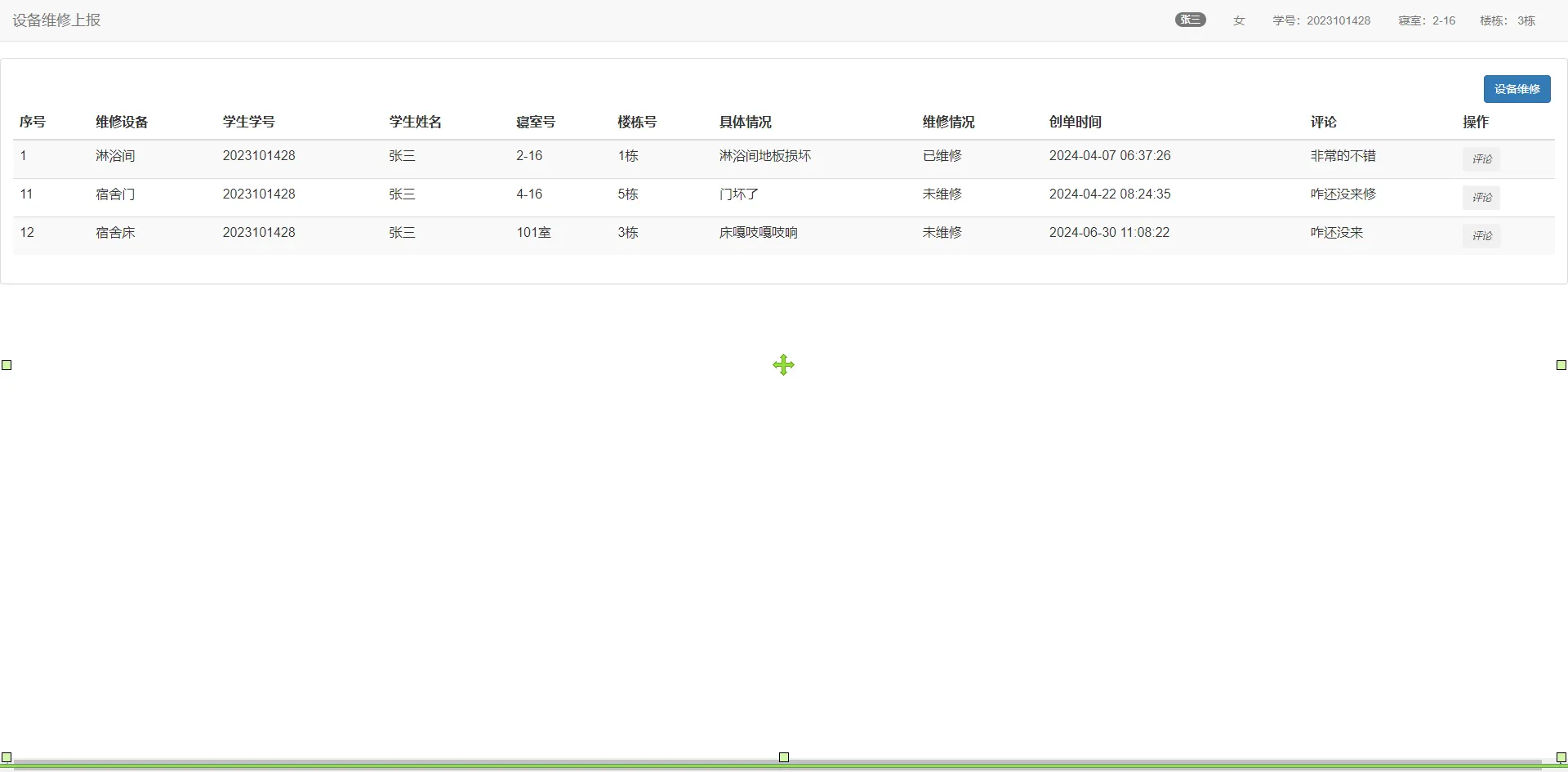
Task: Select the 宿舍床 device cell
Action: click(115, 232)
